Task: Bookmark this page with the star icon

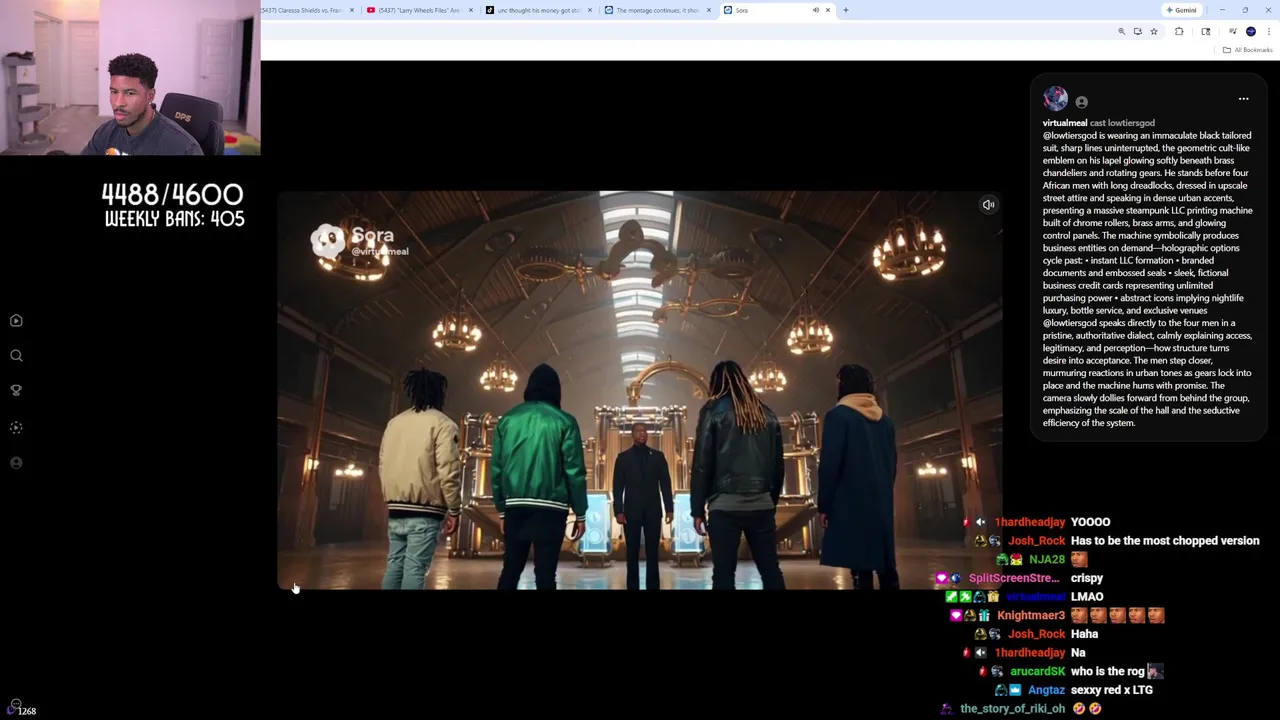Action: pyautogui.click(x=1153, y=32)
